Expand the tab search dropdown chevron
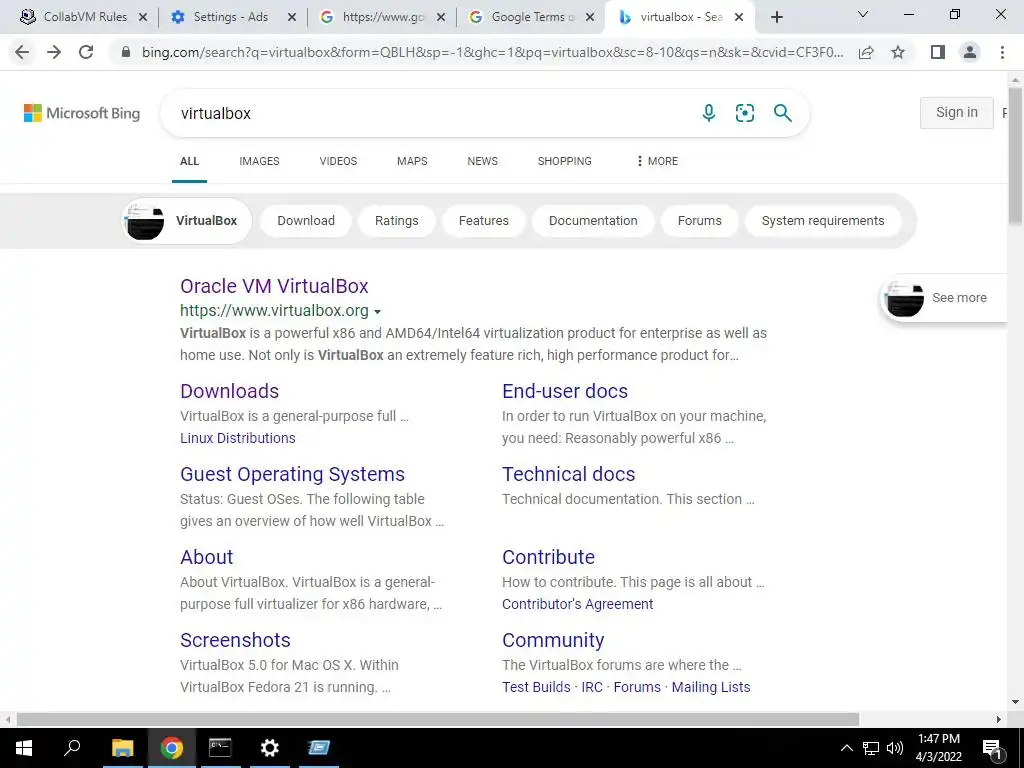 863,14
